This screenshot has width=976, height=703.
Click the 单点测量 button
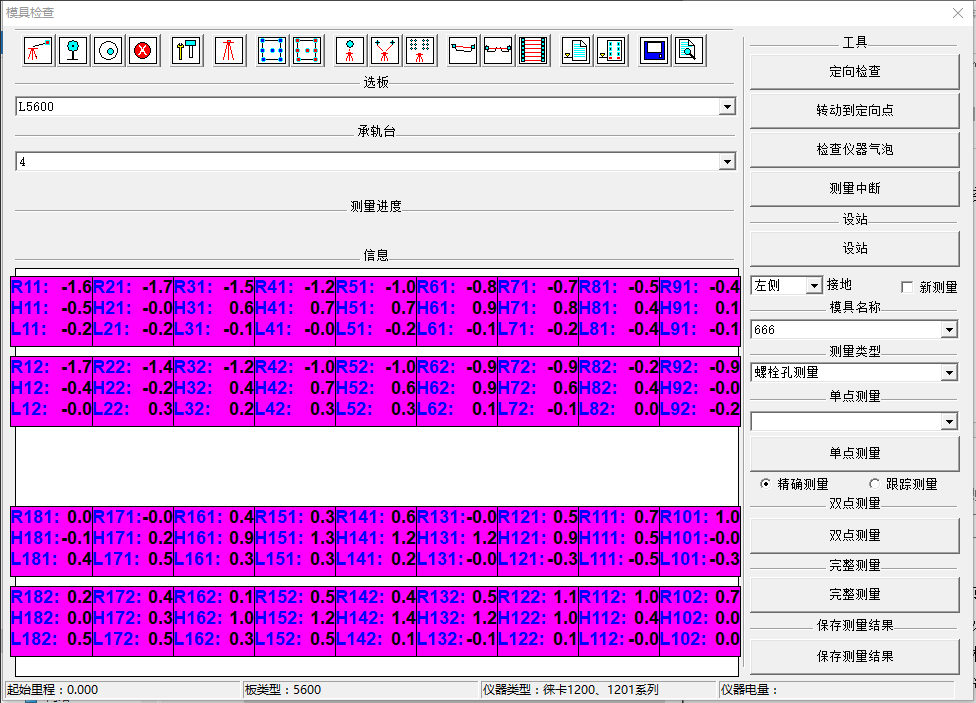[x=854, y=453]
